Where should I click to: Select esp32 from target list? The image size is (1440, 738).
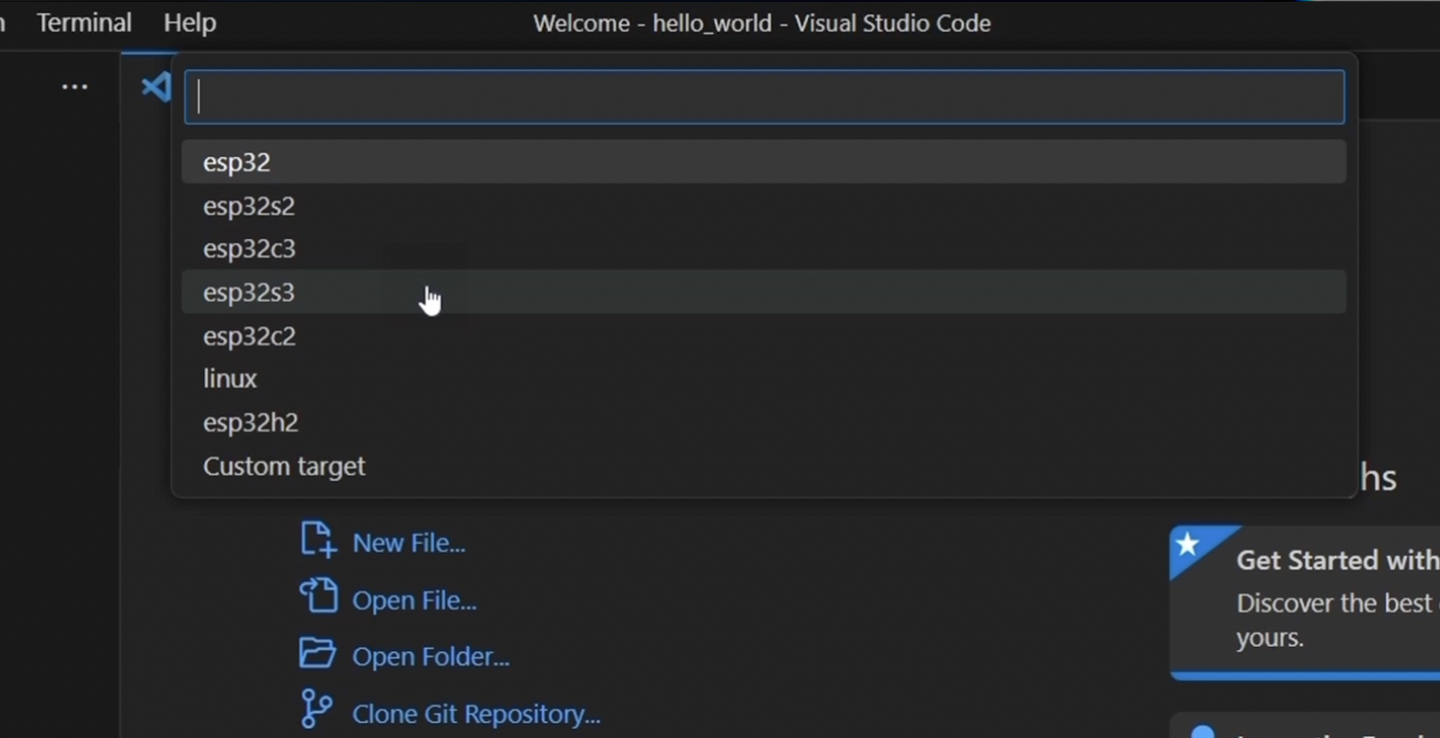(237, 162)
